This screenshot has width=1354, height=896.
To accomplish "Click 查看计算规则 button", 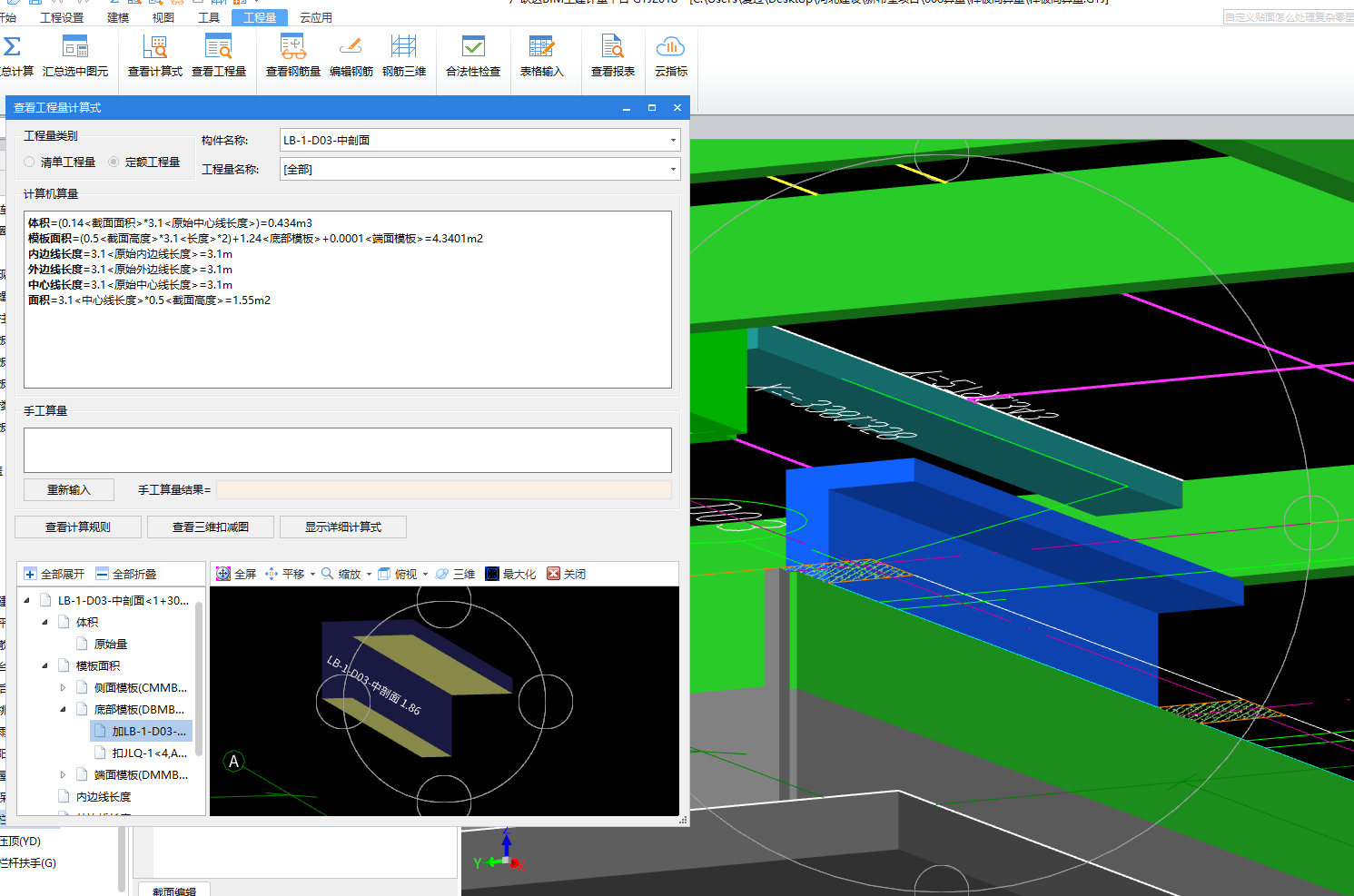I will click(78, 527).
